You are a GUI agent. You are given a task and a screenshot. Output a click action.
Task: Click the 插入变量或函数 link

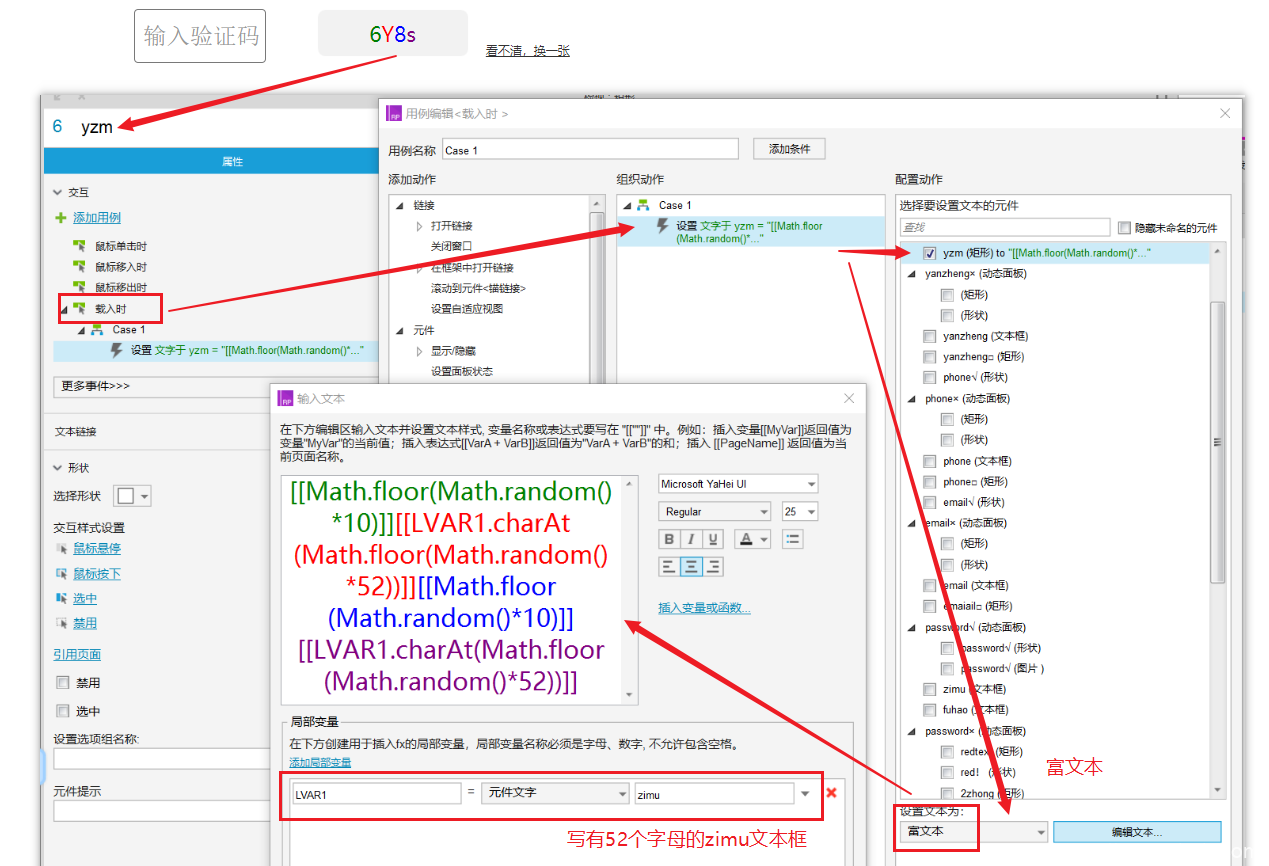point(704,608)
